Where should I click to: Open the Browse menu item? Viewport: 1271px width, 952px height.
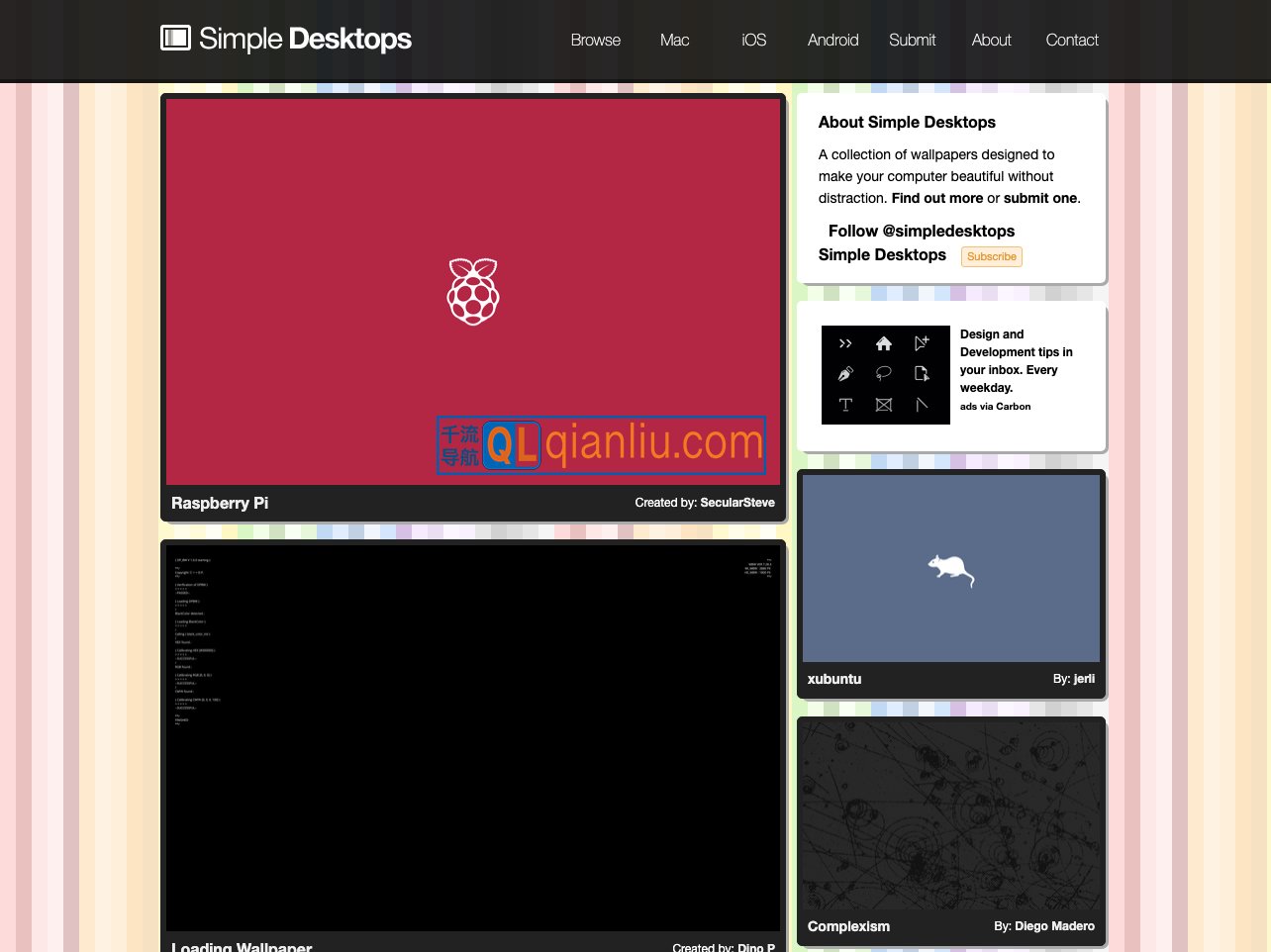595,40
